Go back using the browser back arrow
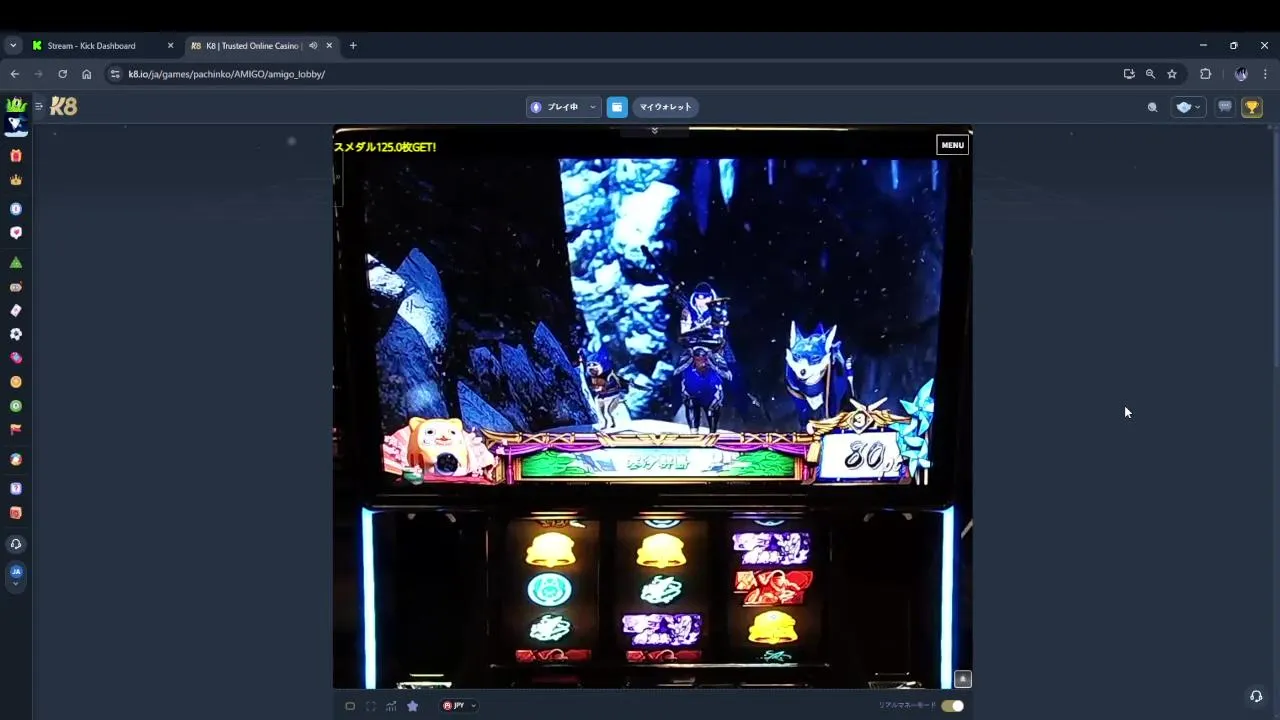This screenshot has width=1280, height=720. [x=14, y=74]
